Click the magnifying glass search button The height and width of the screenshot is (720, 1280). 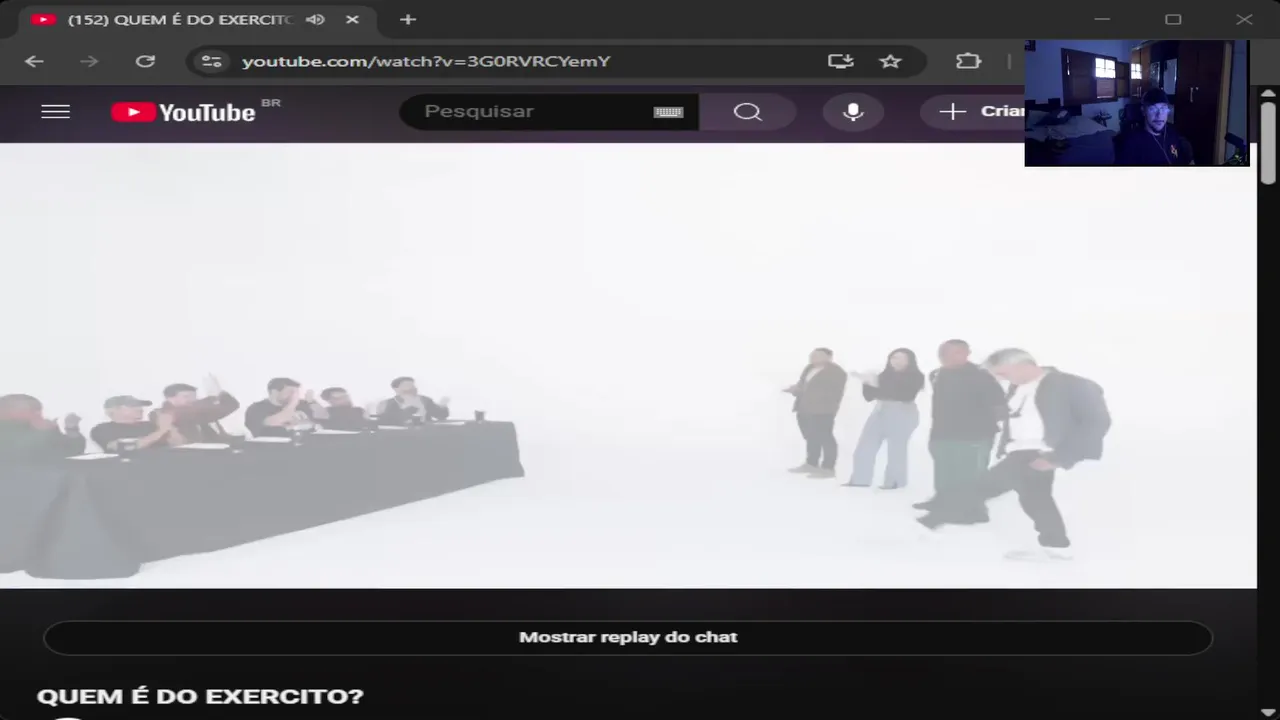(747, 111)
